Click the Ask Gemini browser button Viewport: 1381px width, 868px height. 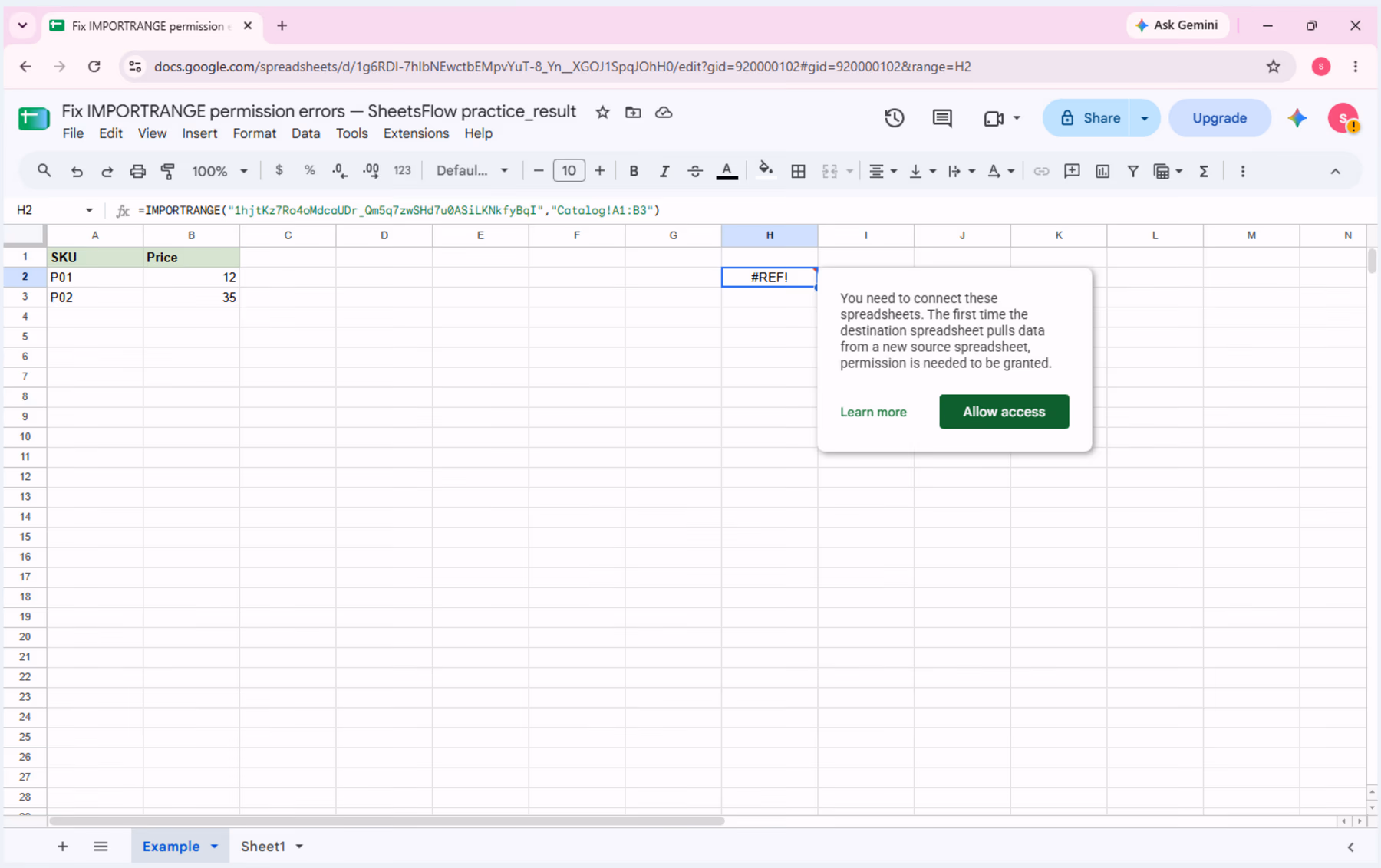(x=1177, y=25)
